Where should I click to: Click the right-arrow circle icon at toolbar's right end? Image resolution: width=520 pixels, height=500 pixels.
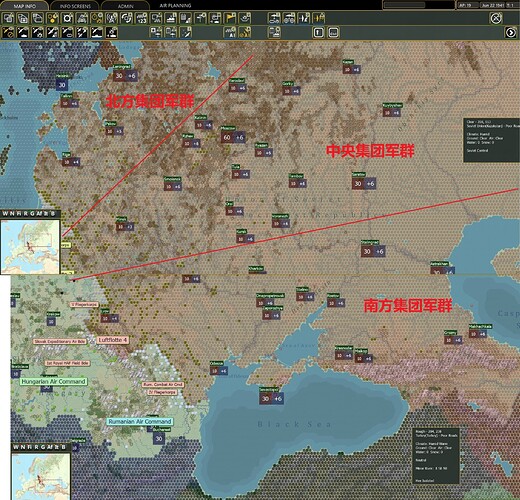pos(510,33)
